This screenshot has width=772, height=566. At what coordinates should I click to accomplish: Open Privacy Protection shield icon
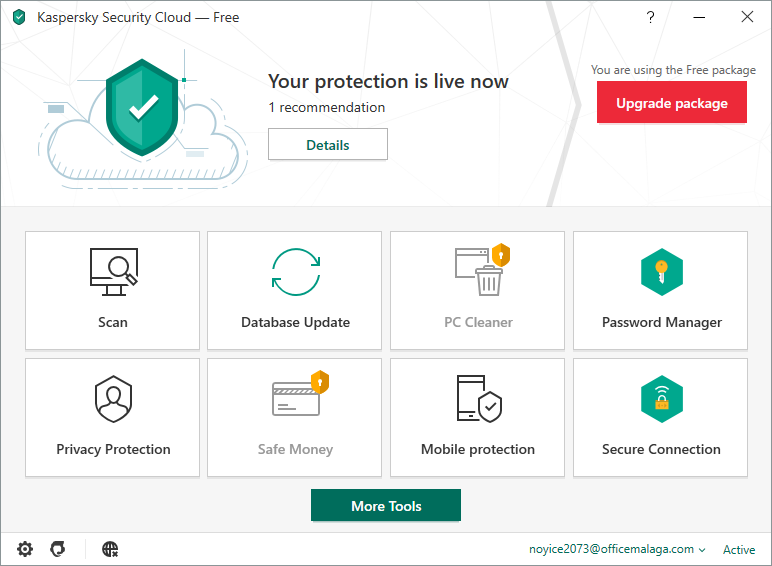(x=113, y=399)
